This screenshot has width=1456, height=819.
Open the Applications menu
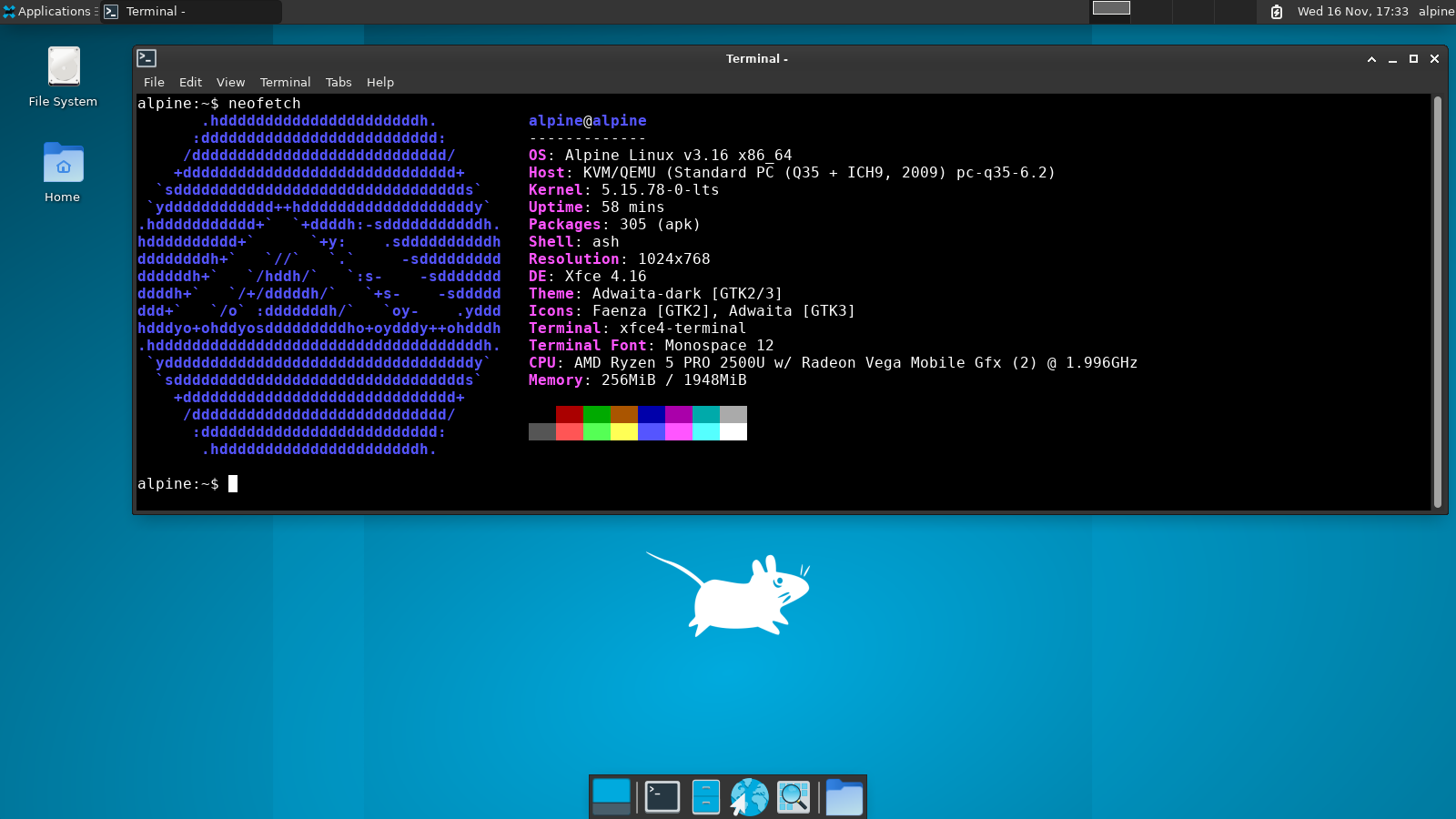coord(49,11)
